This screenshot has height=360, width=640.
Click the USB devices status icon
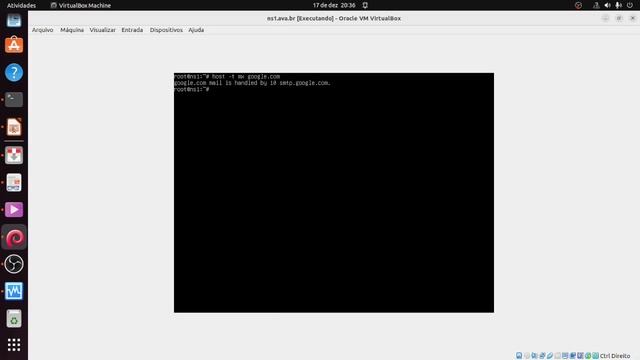click(550, 356)
